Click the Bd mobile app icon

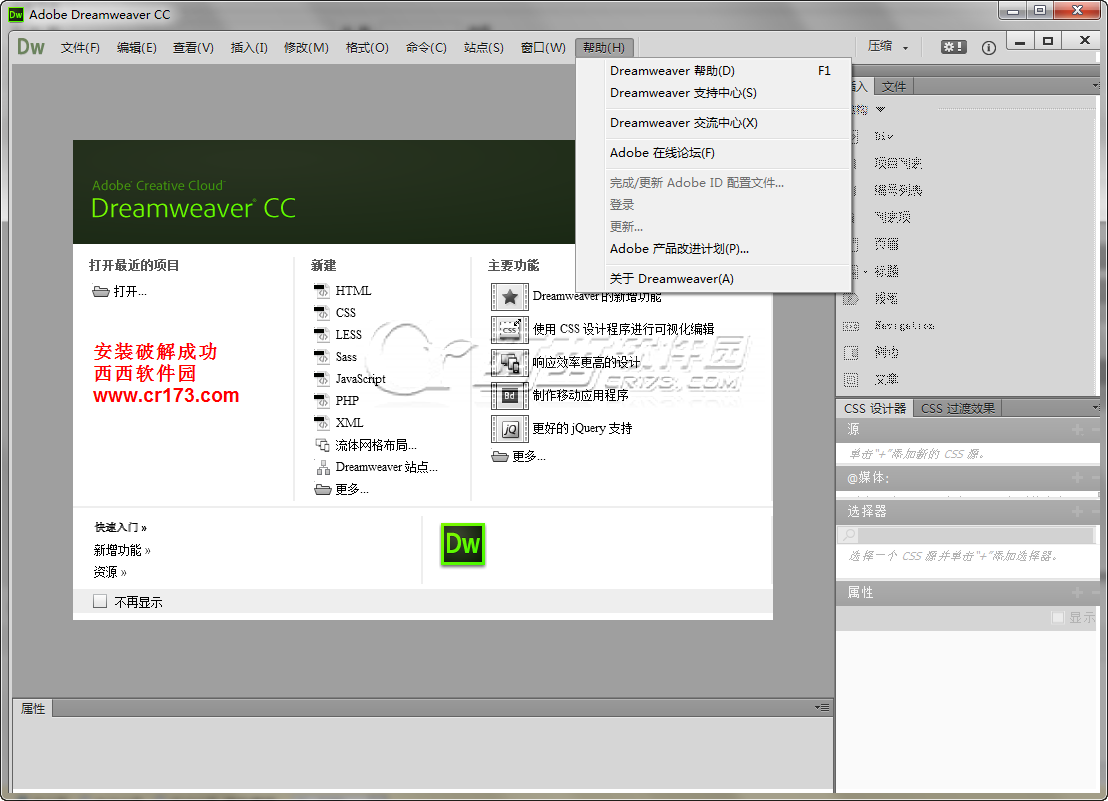click(x=509, y=396)
